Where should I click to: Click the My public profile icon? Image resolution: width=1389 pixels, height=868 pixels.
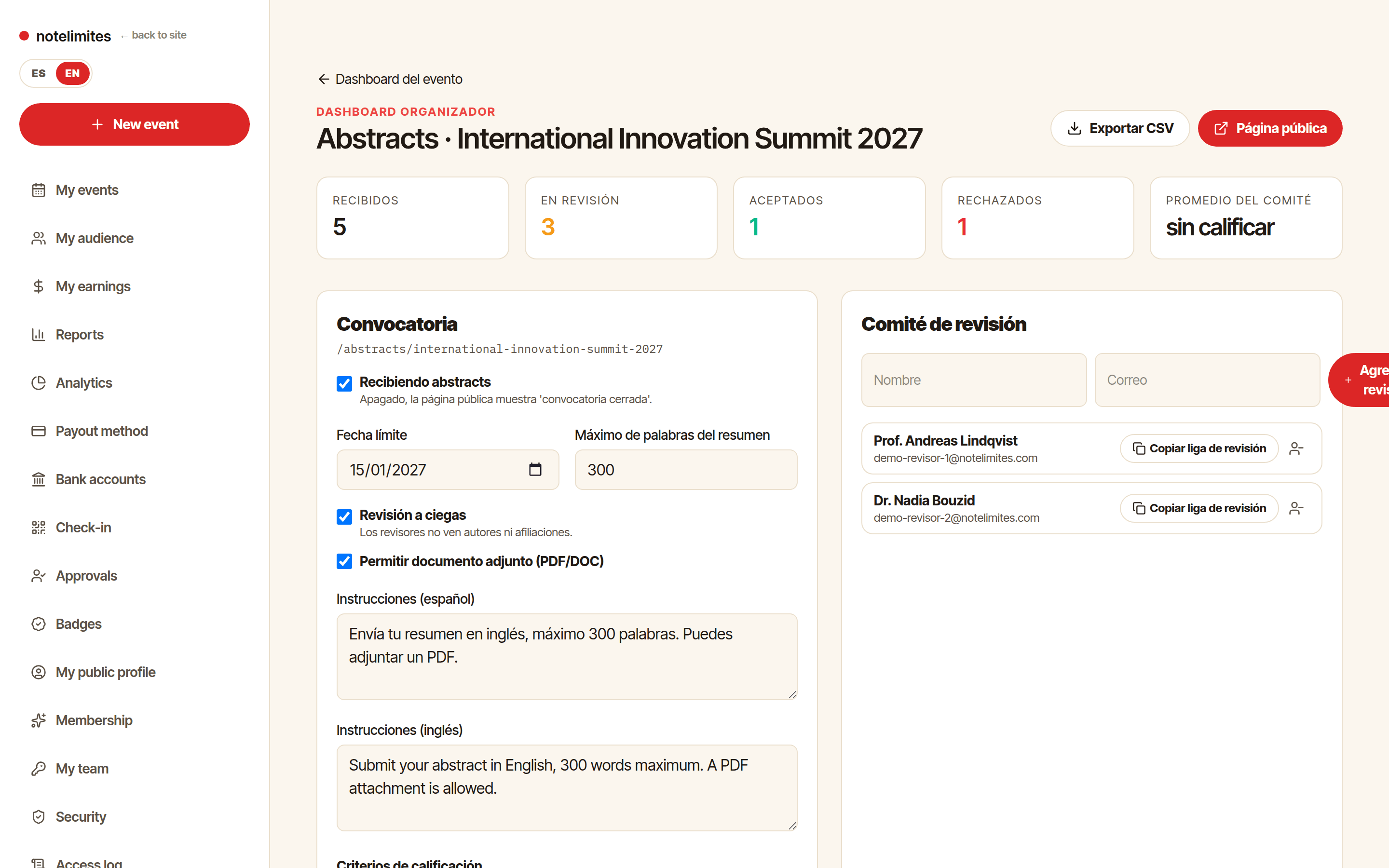pos(39,672)
